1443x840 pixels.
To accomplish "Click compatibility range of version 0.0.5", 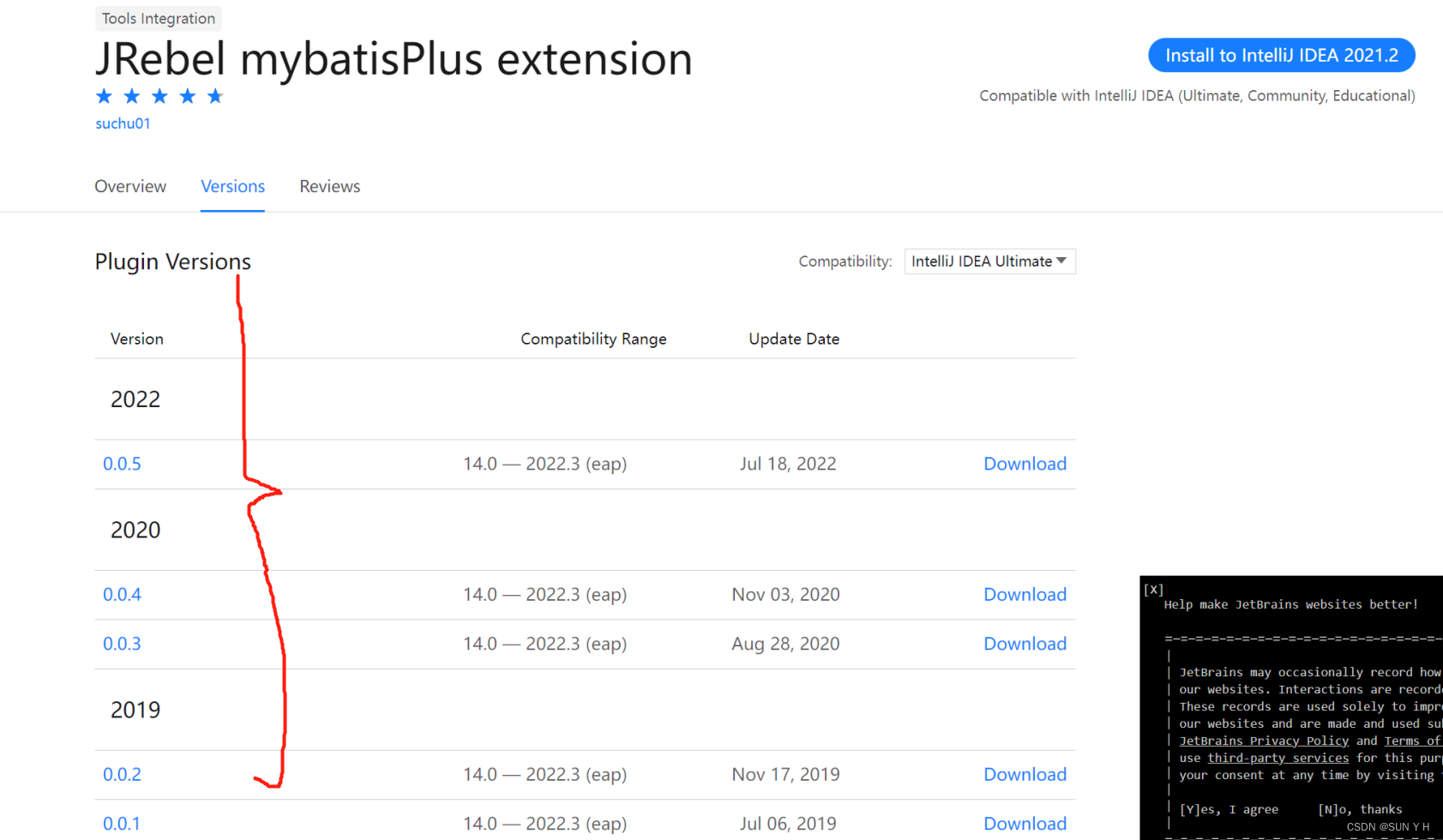I will point(545,464).
